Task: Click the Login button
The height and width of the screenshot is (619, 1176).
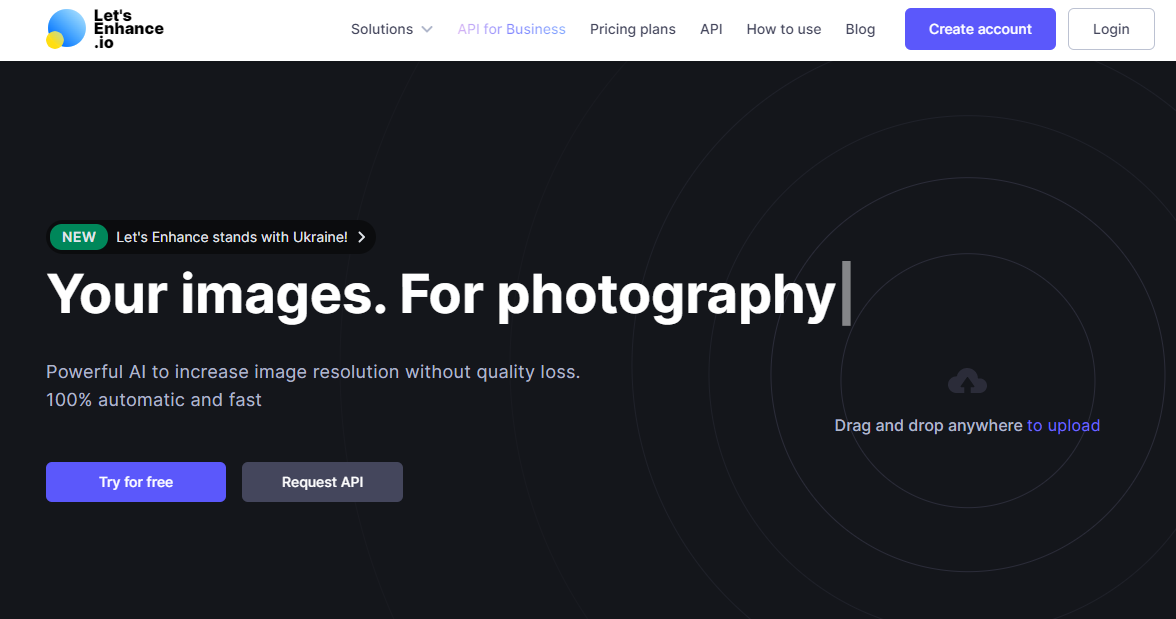Action: point(1111,29)
